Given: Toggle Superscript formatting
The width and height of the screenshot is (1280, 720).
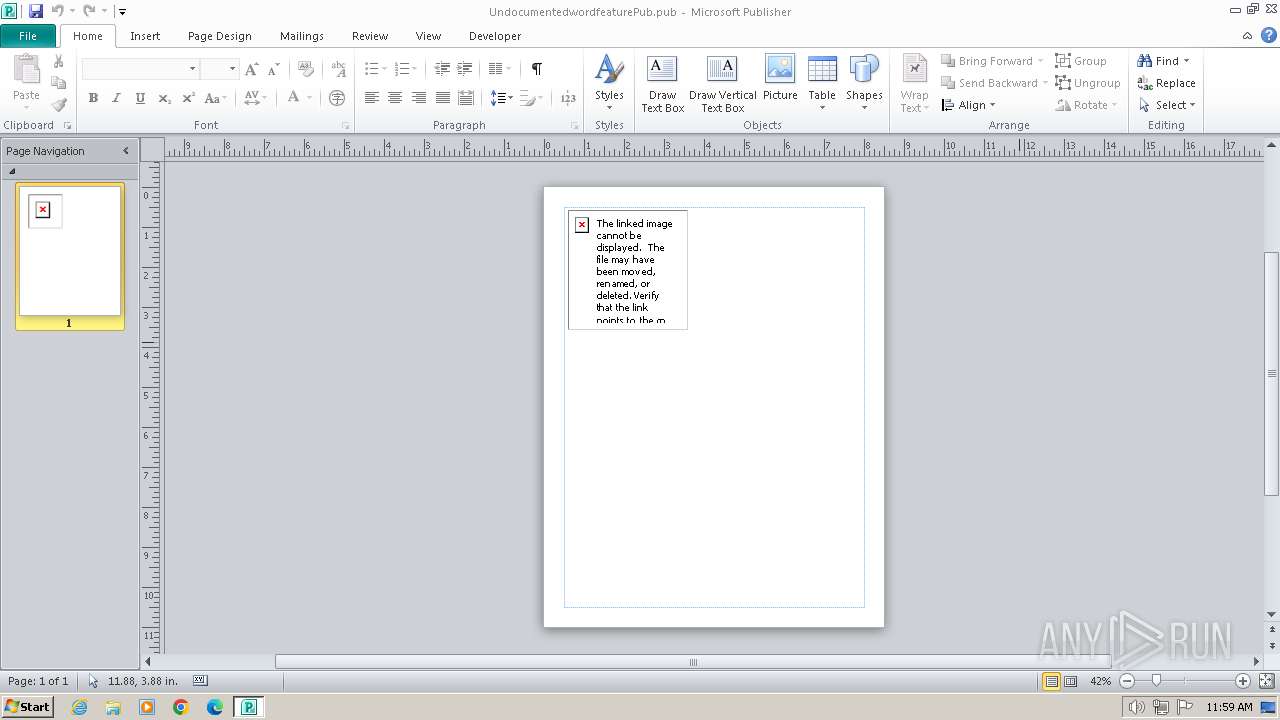Looking at the screenshot, I should (x=188, y=98).
